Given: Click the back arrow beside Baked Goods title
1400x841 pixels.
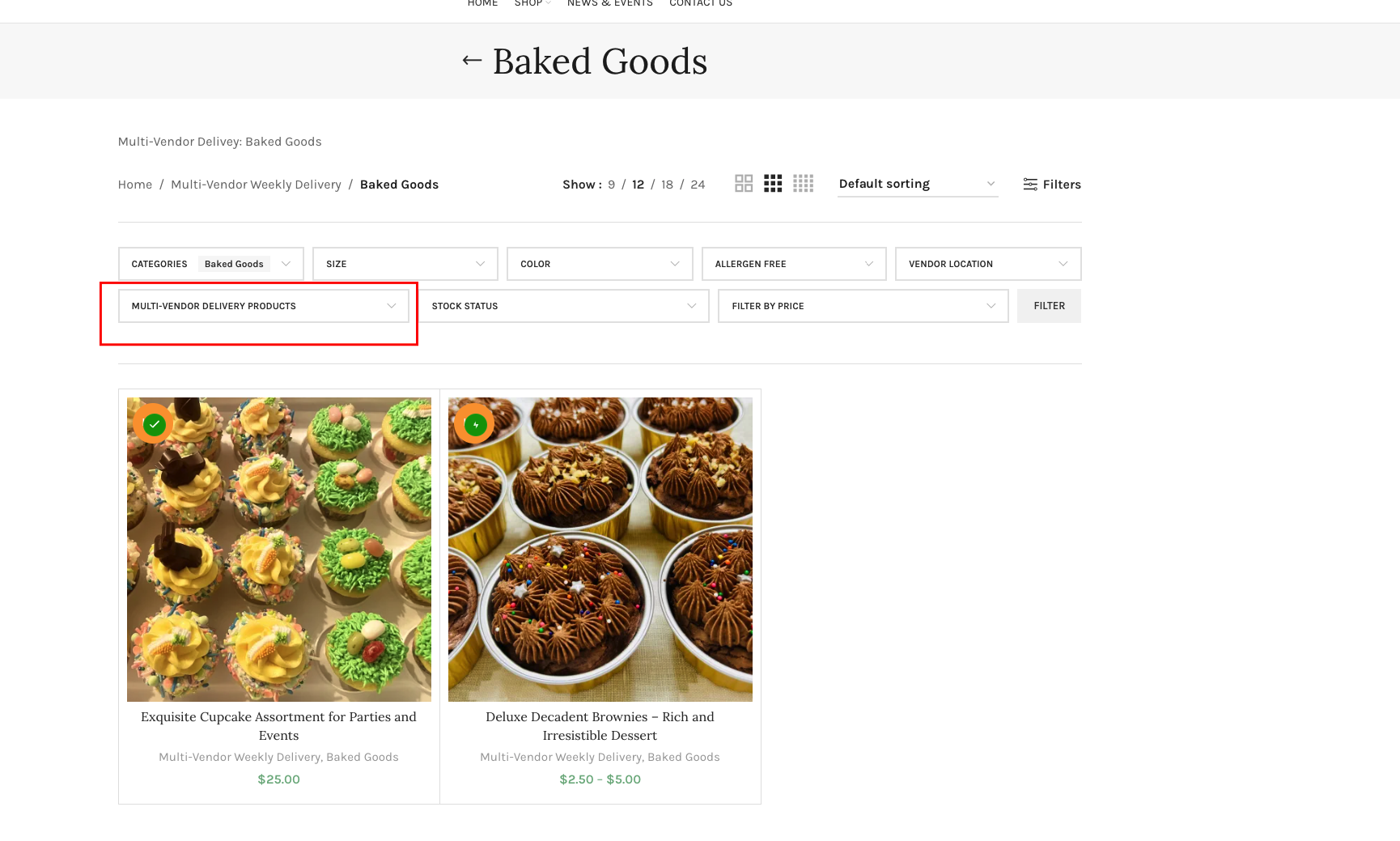Looking at the screenshot, I should pos(472,61).
